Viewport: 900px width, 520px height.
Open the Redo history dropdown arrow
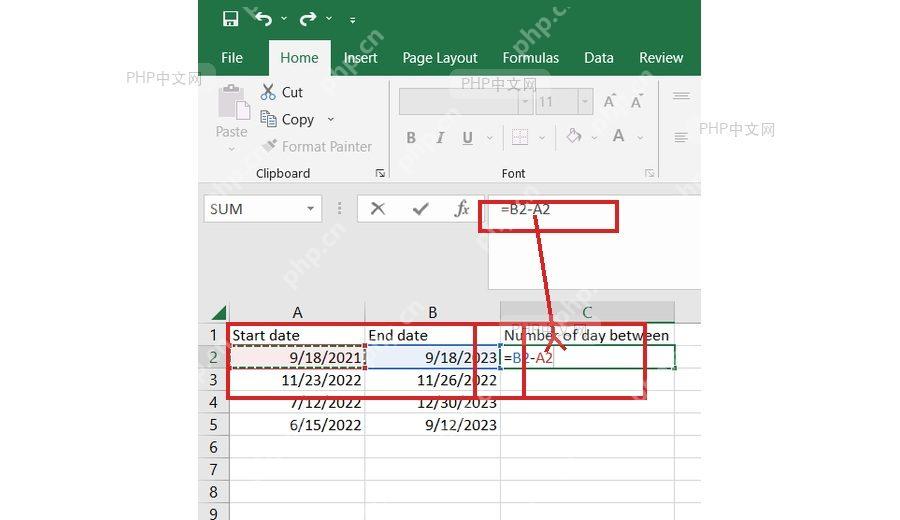coord(329,19)
